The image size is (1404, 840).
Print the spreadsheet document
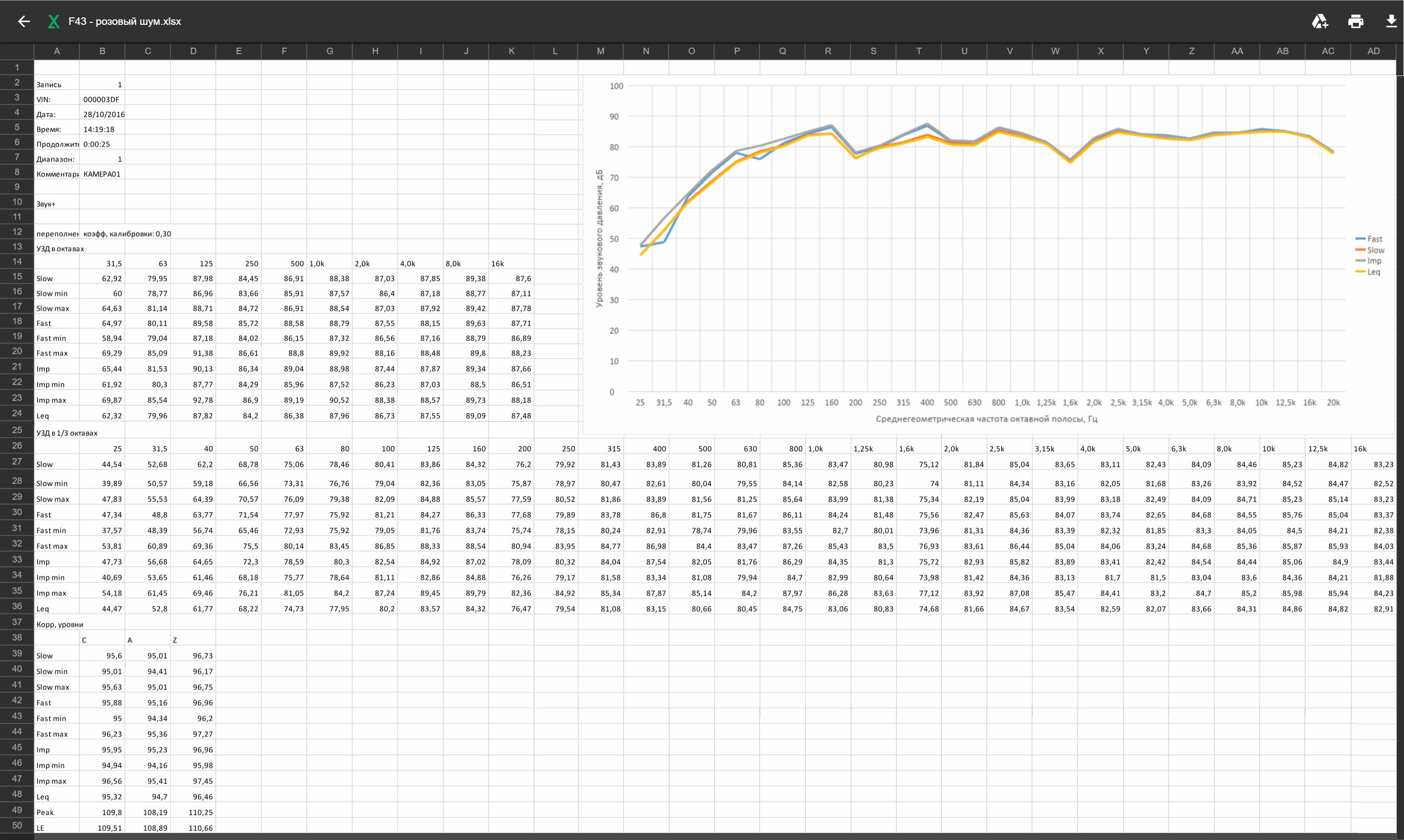[1355, 21]
